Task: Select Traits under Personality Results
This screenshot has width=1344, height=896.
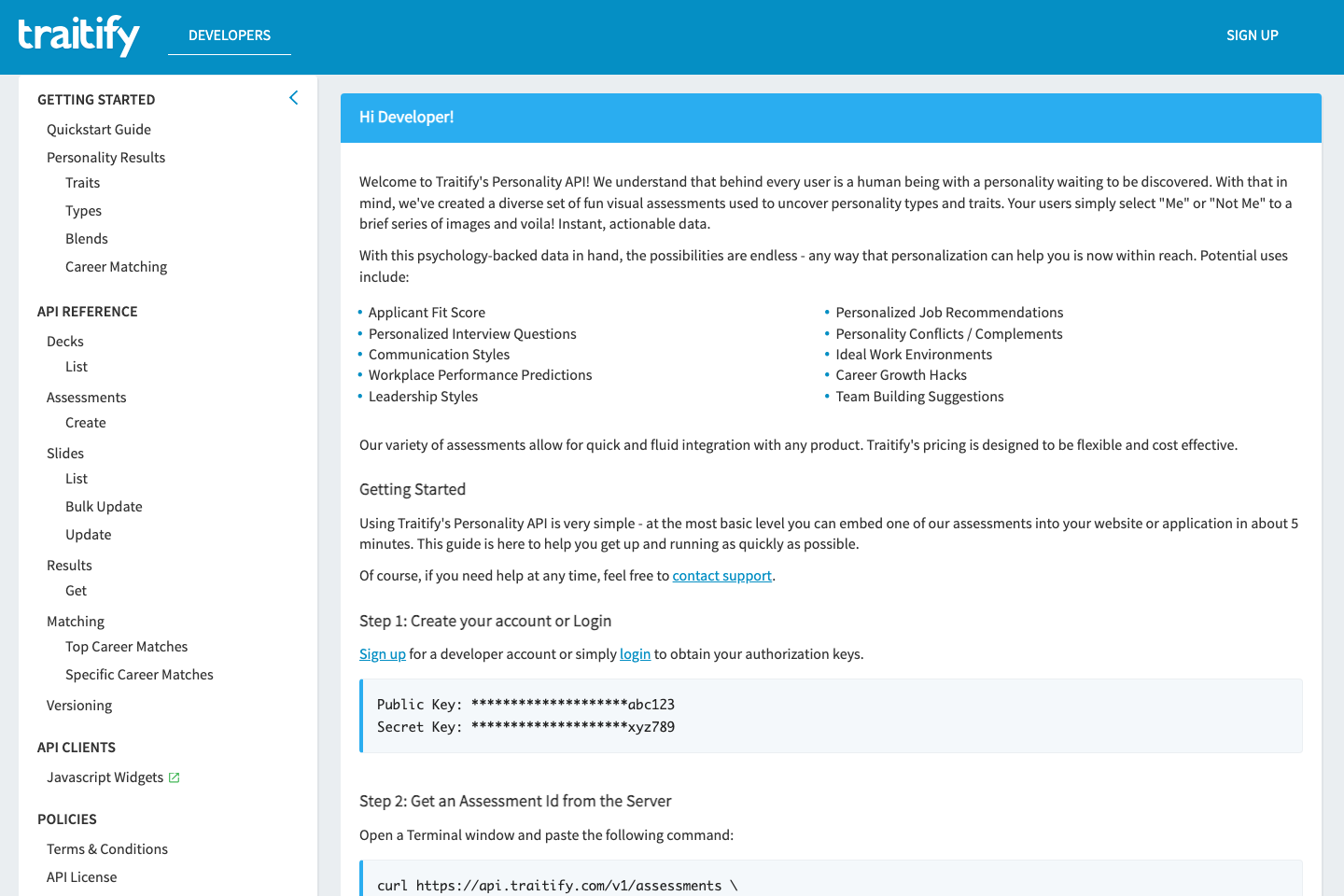Action: pyautogui.click(x=82, y=182)
